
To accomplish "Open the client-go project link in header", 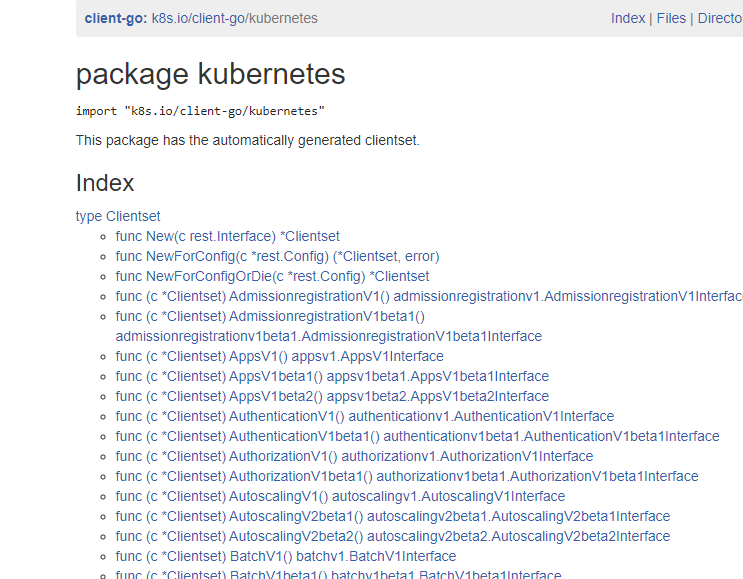I will (x=116, y=18).
